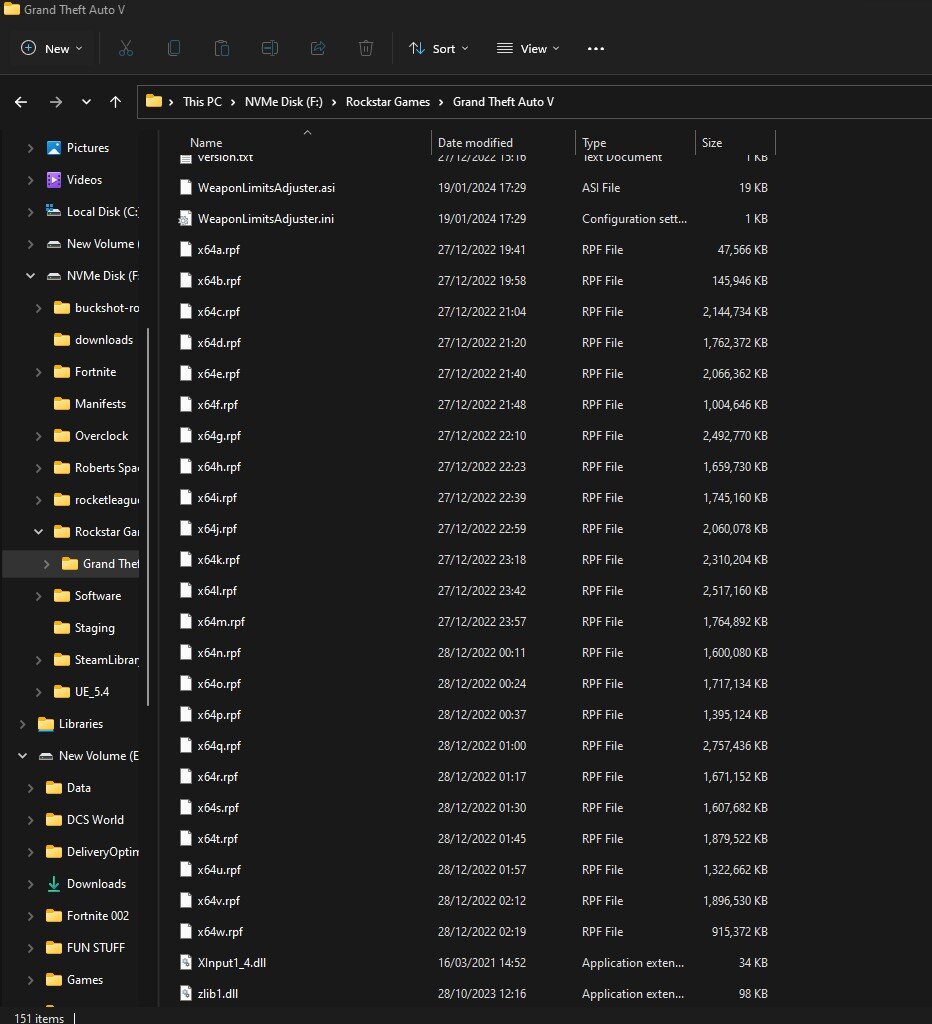
Task: Open the Sort options menu
Action: point(438,48)
